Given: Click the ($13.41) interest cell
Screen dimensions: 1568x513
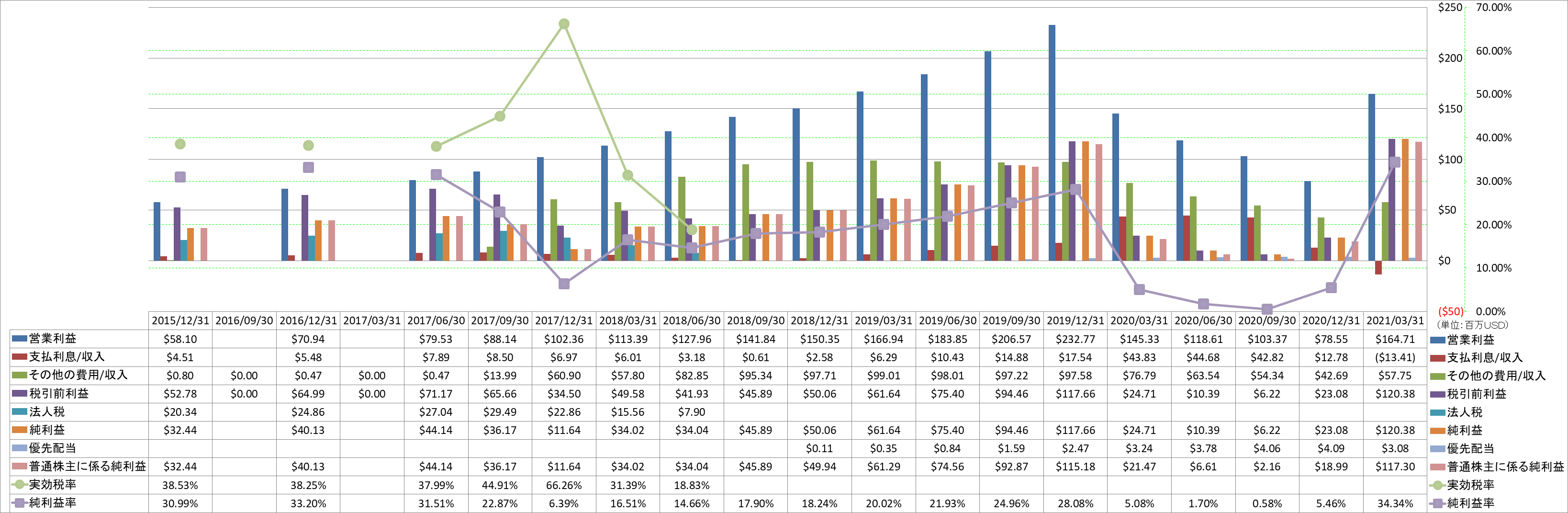Looking at the screenshot, I should (1395, 358).
